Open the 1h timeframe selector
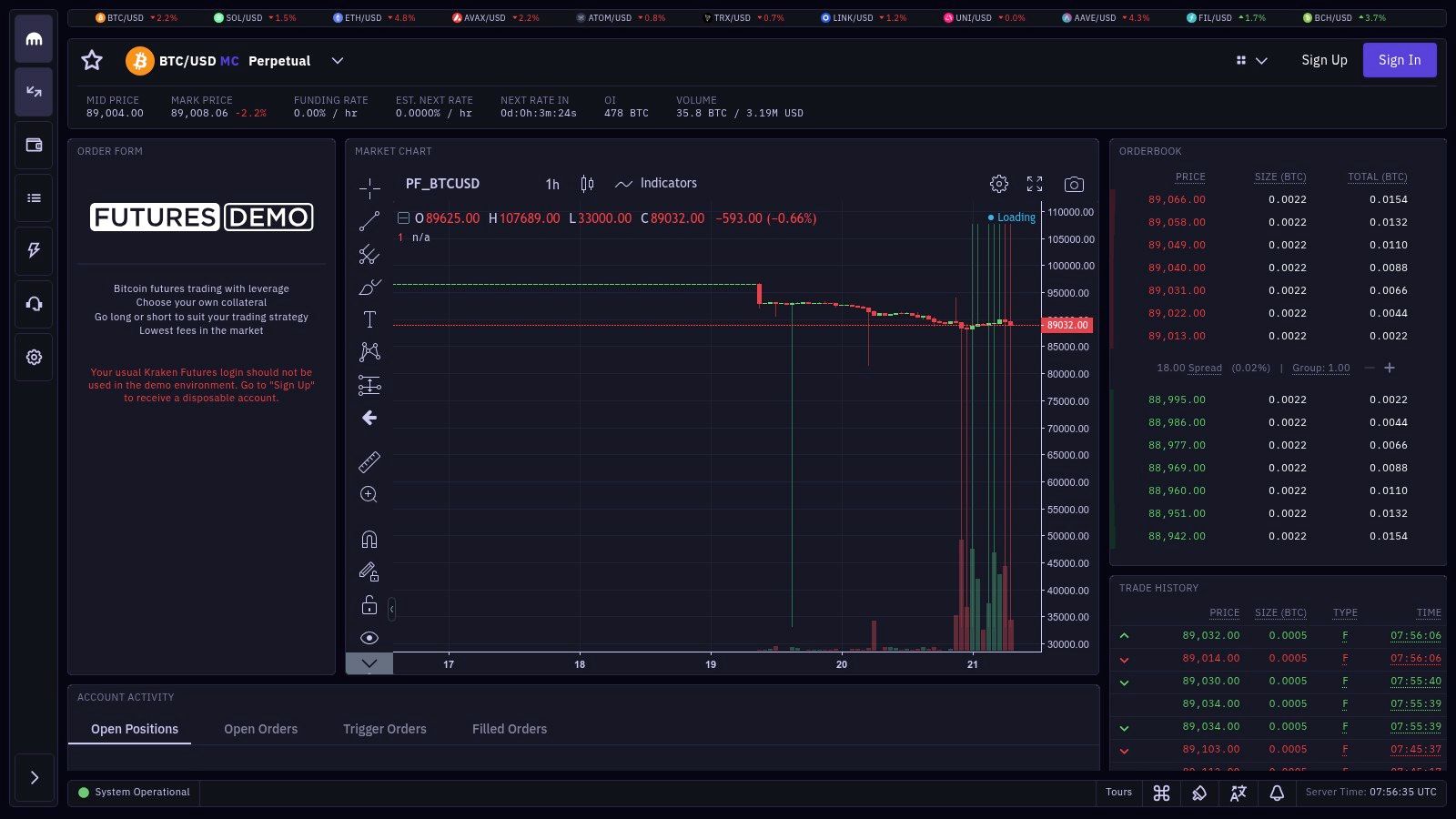Screen dimensions: 1456x819 coord(551,183)
